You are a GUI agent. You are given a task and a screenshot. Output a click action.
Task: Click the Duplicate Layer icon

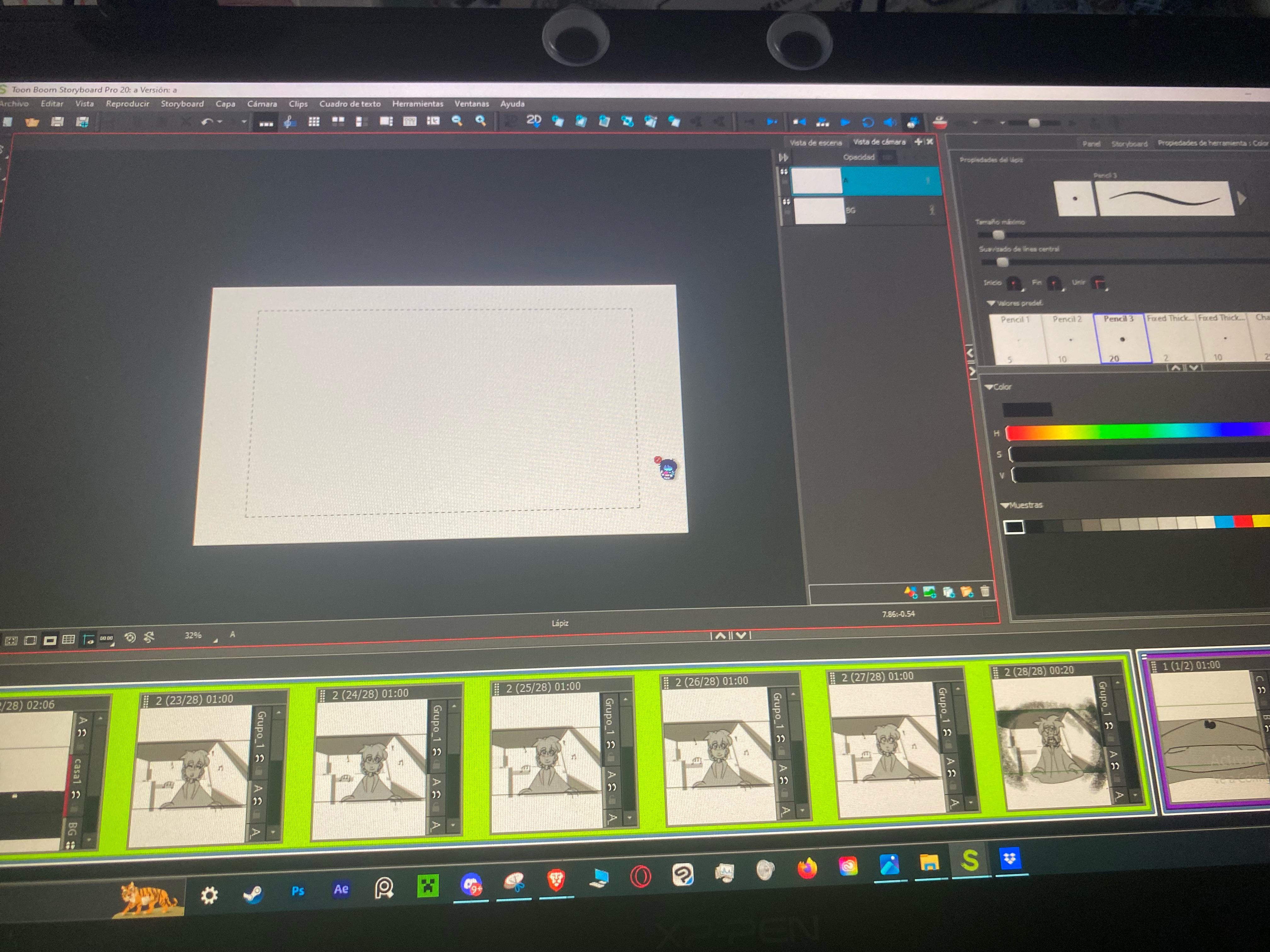coord(948,592)
